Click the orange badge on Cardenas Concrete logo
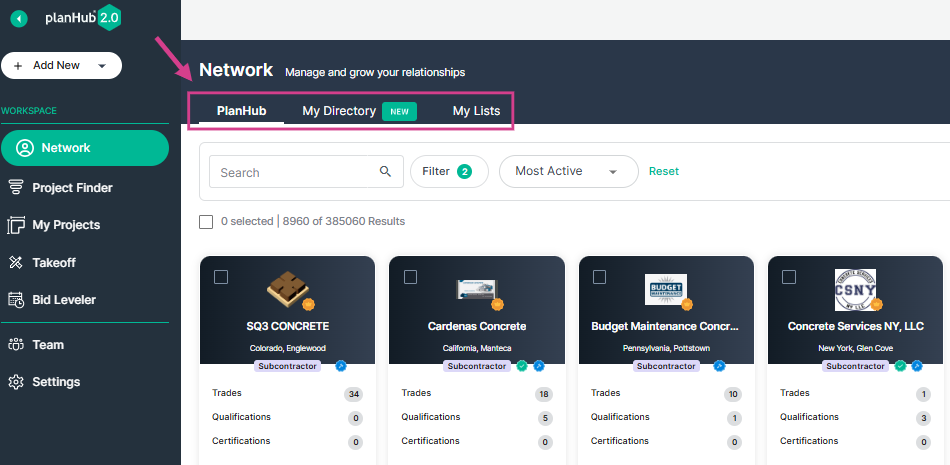 point(498,304)
